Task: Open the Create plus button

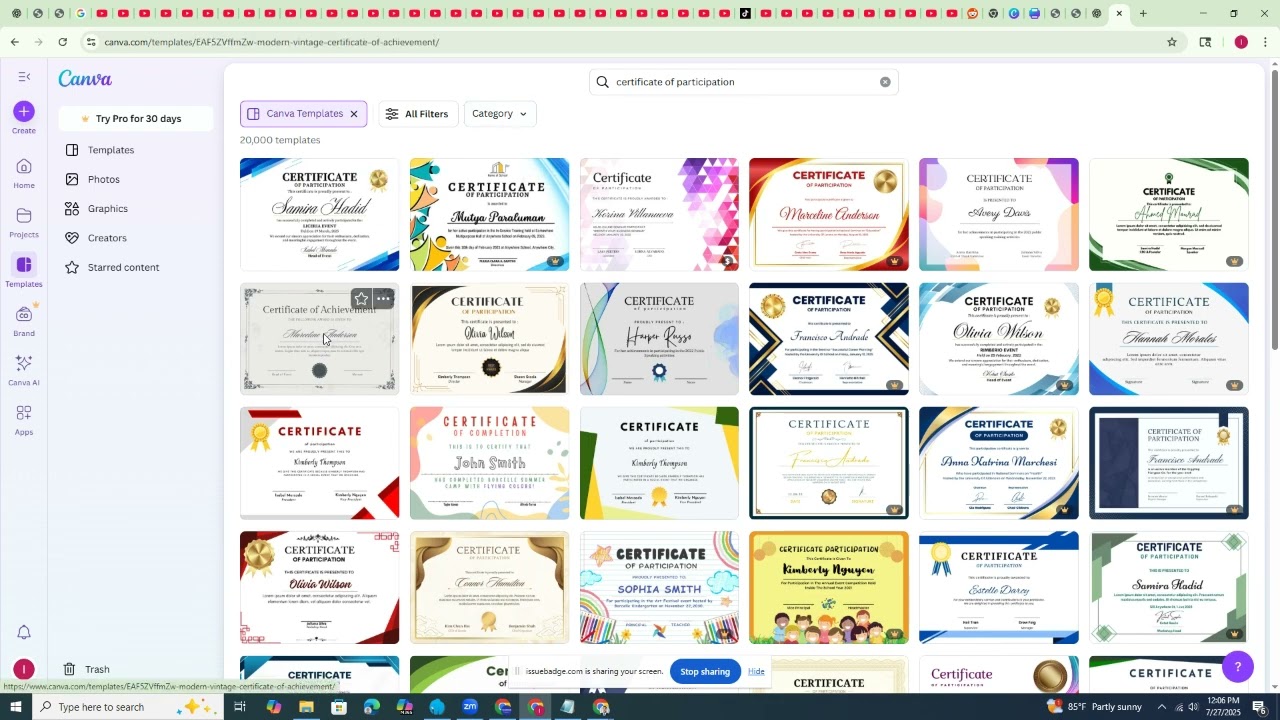Action: click(24, 111)
